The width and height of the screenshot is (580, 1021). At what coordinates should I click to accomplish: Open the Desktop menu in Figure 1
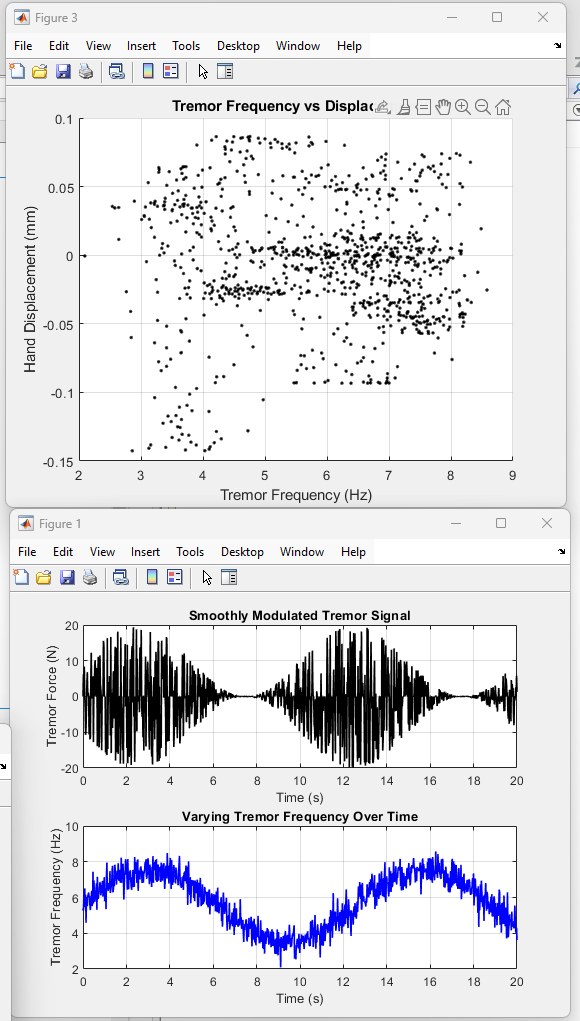[242, 552]
